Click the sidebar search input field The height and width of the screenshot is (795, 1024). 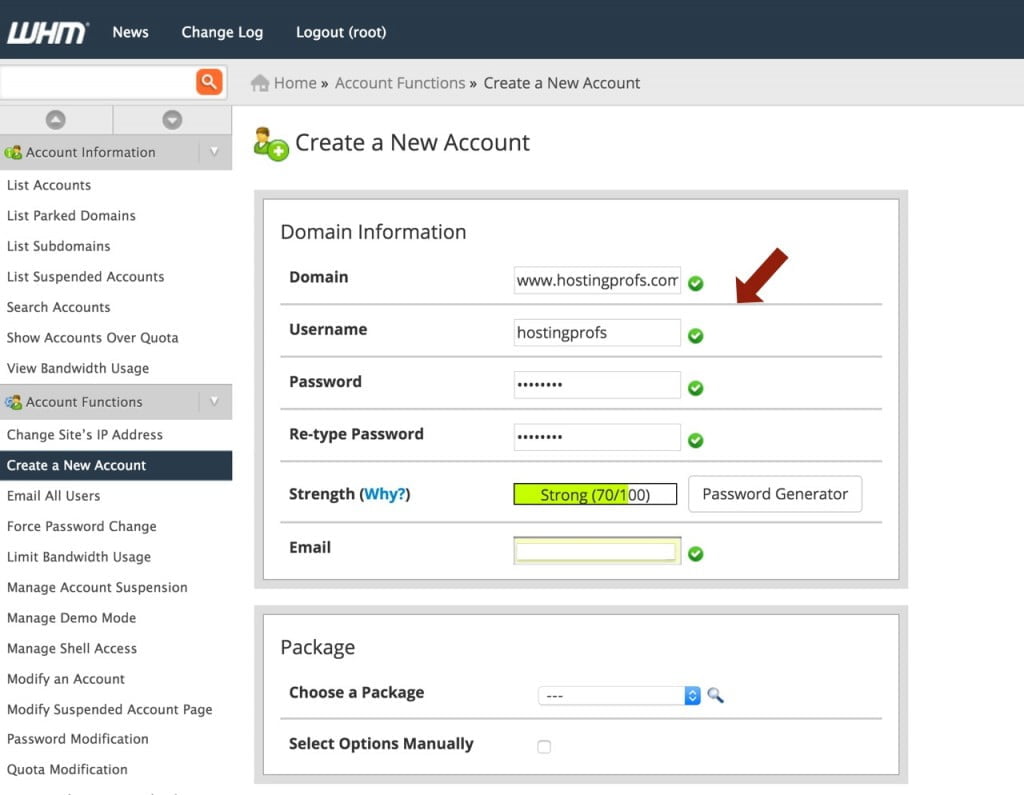(x=97, y=82)
